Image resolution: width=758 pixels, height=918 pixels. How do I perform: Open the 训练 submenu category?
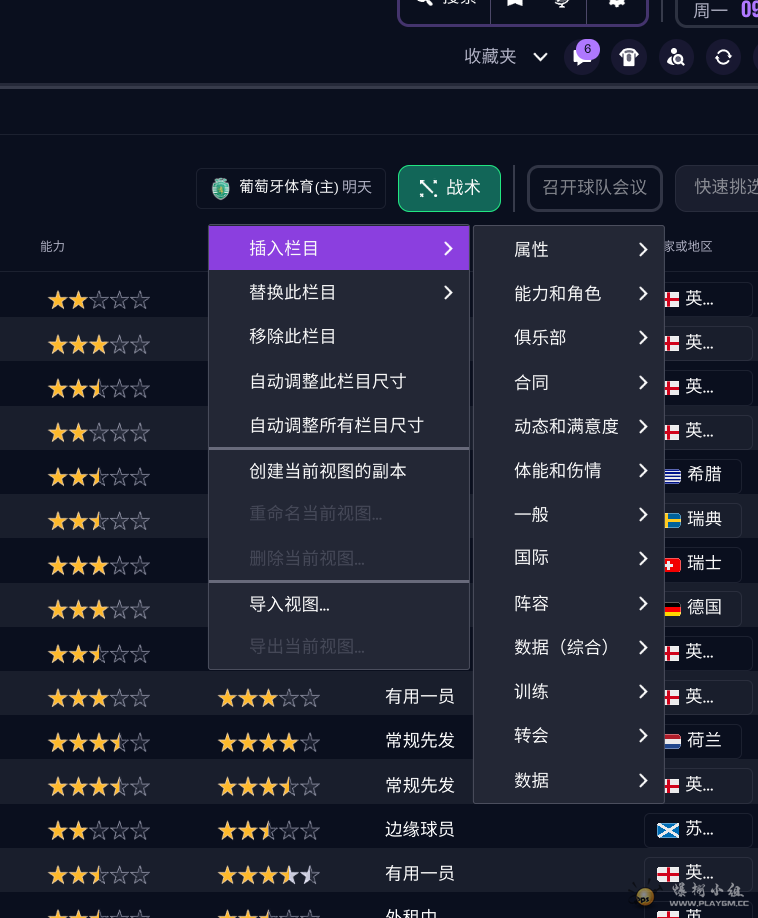[568, 691]
